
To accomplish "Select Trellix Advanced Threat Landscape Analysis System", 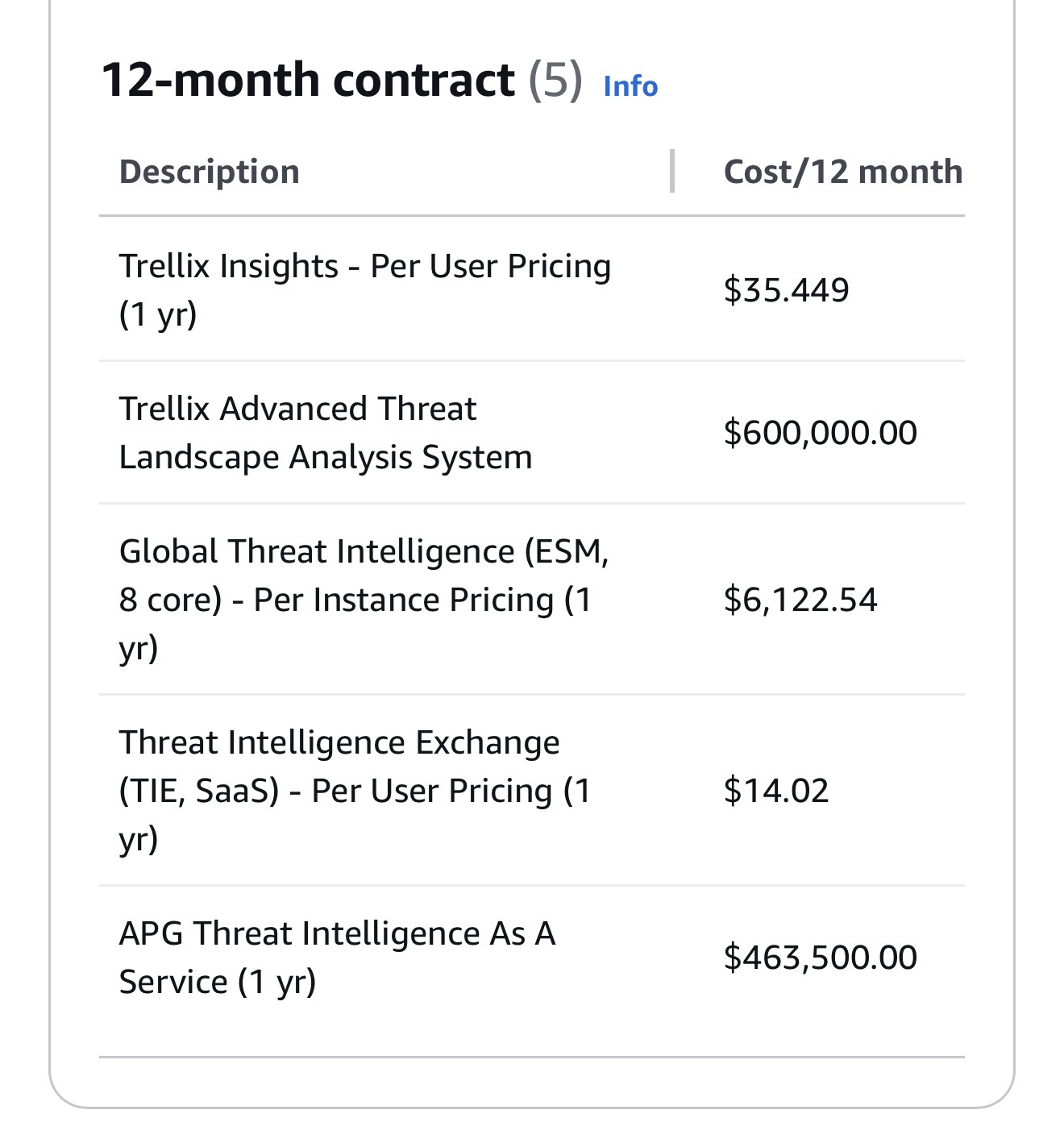I will tap(326, 433).
